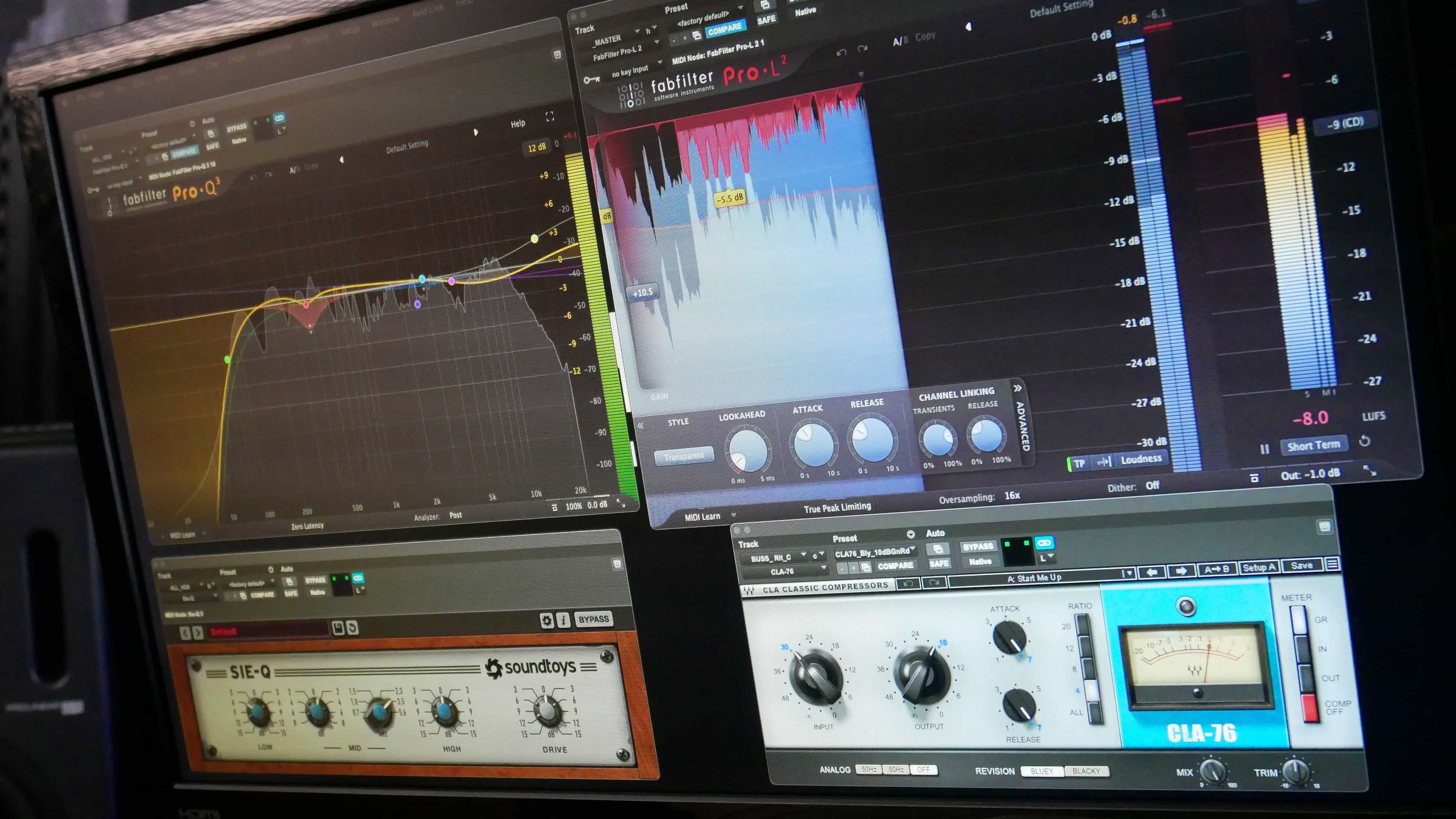Click the automation window icon under CLA-76 Auto
The height and width of the screenshot is (819, 1456).
[937, 549]
